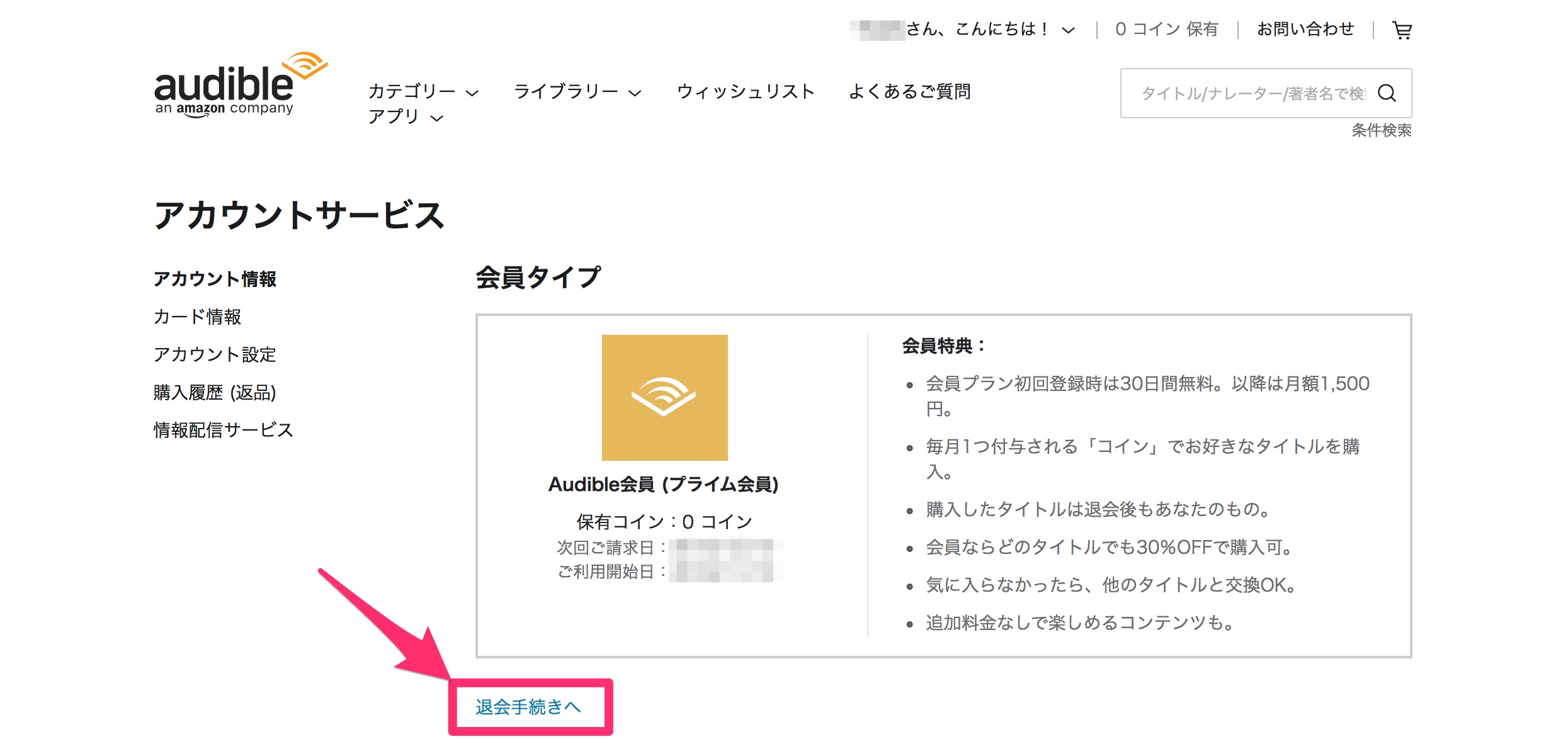
Task: Click benefit text about 30日間無料 plan
Action: coord(1147,396)
